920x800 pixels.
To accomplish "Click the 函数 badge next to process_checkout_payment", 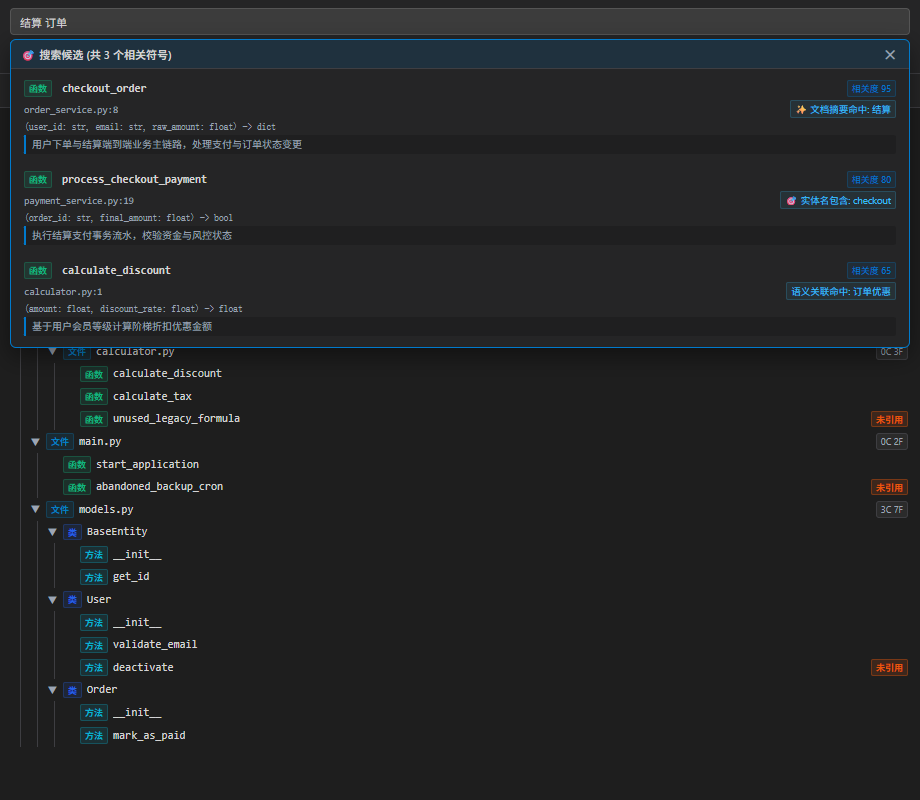I will click(x=38, y=180).
